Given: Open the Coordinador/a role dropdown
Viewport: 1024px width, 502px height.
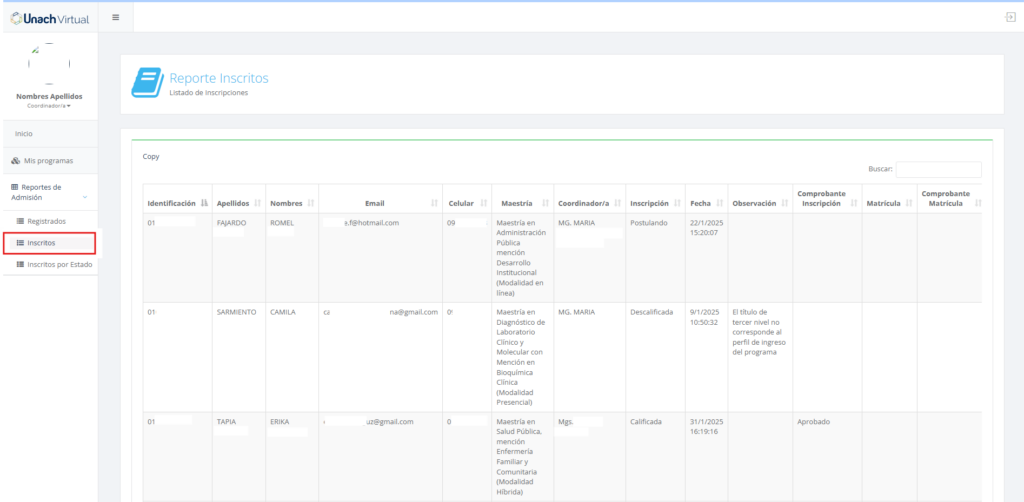Looking at the screenshot, I should pos(49,105).
